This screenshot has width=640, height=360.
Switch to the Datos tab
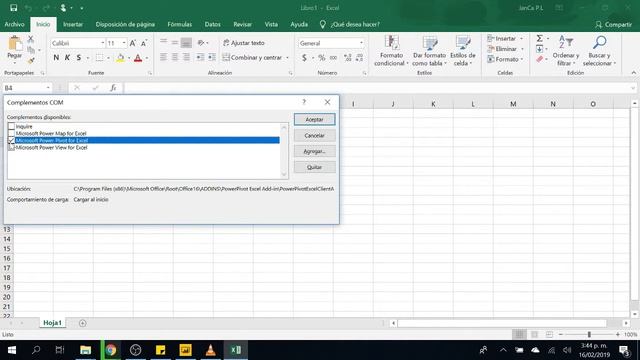tap(212, 24)
